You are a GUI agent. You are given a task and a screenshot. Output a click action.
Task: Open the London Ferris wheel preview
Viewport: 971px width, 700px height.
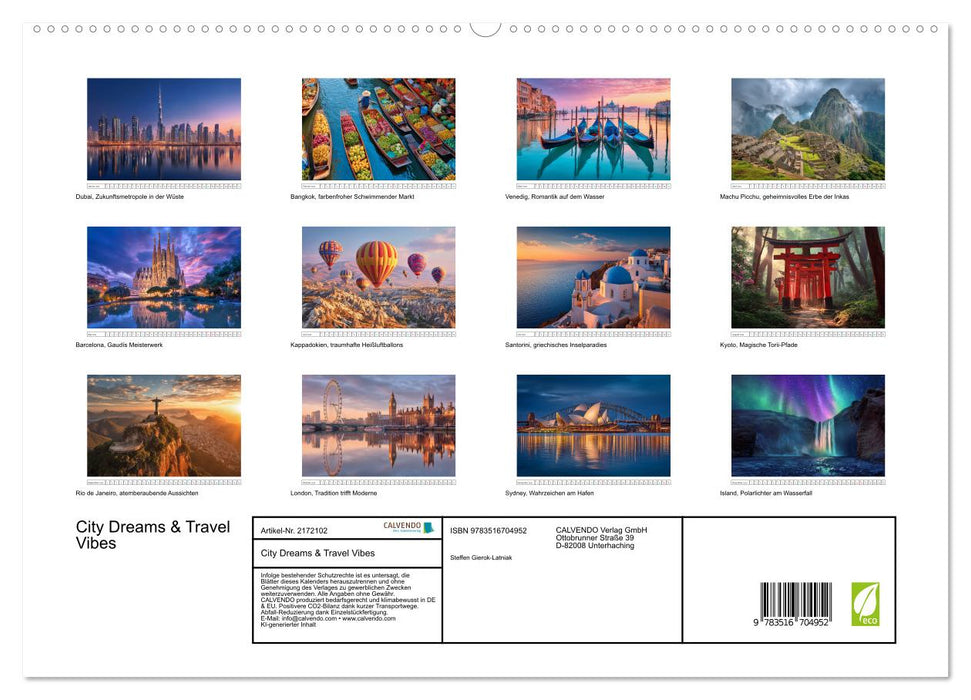[378, 426]
